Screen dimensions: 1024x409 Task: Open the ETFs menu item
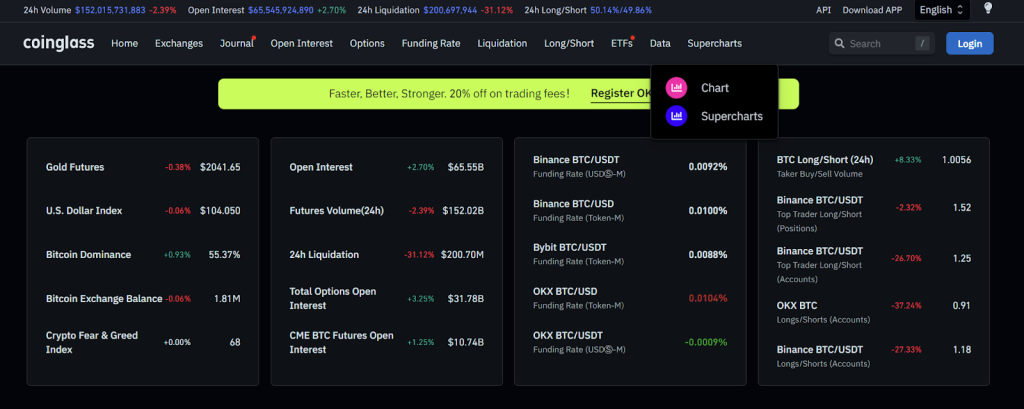tap(622, 43)
